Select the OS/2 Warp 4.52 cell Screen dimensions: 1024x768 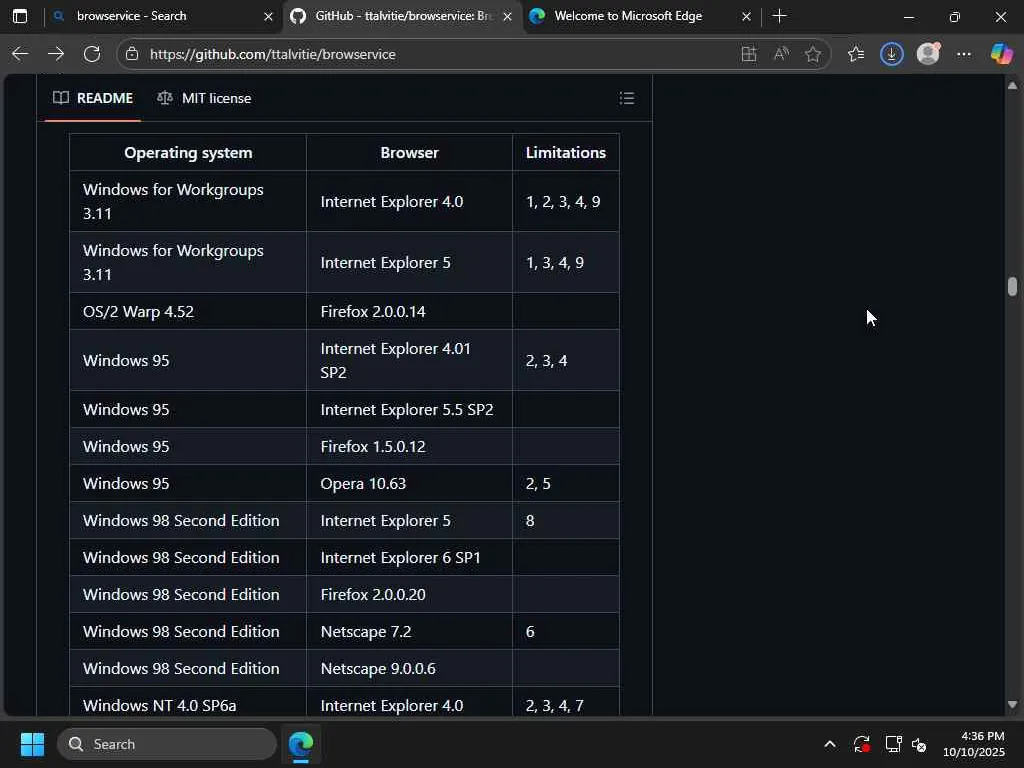click(x=188, y=312)
